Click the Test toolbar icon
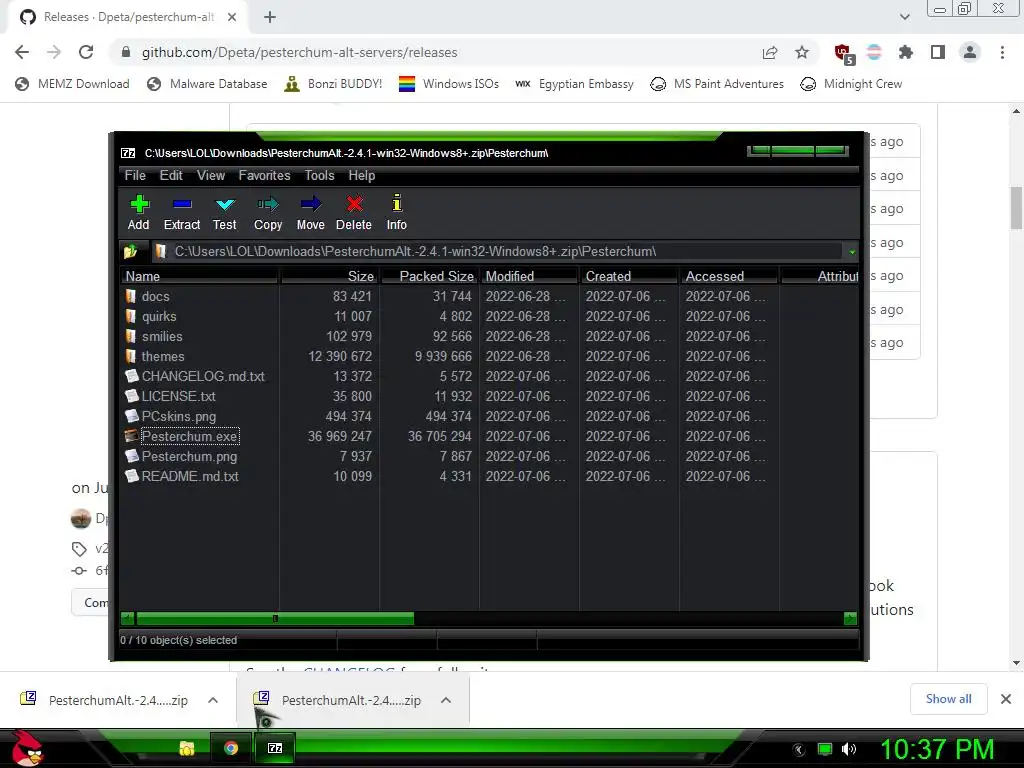This screenshot has width=1024, height=768. [225, 213]
